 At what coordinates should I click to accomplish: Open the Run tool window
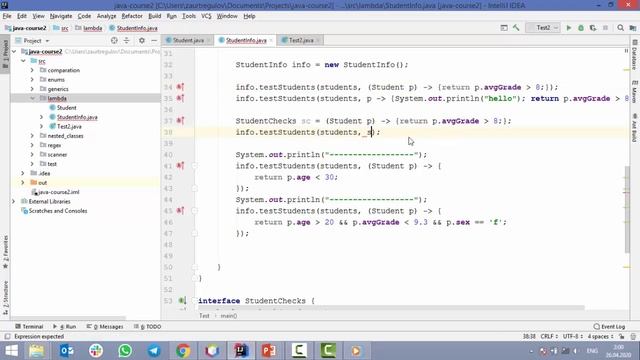point(65,327)
